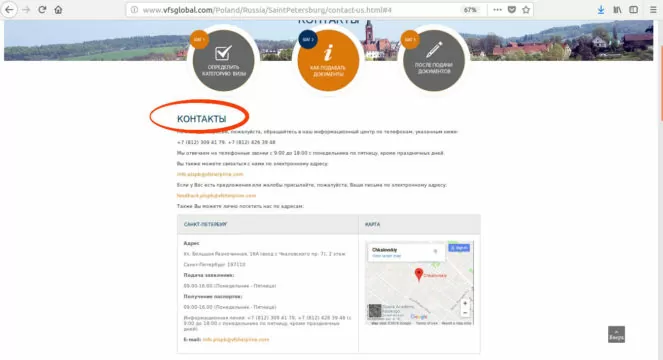This screenshot has width=663, height=360.
Task: Toggle the sidebar view icon
Action: [633, 10]
